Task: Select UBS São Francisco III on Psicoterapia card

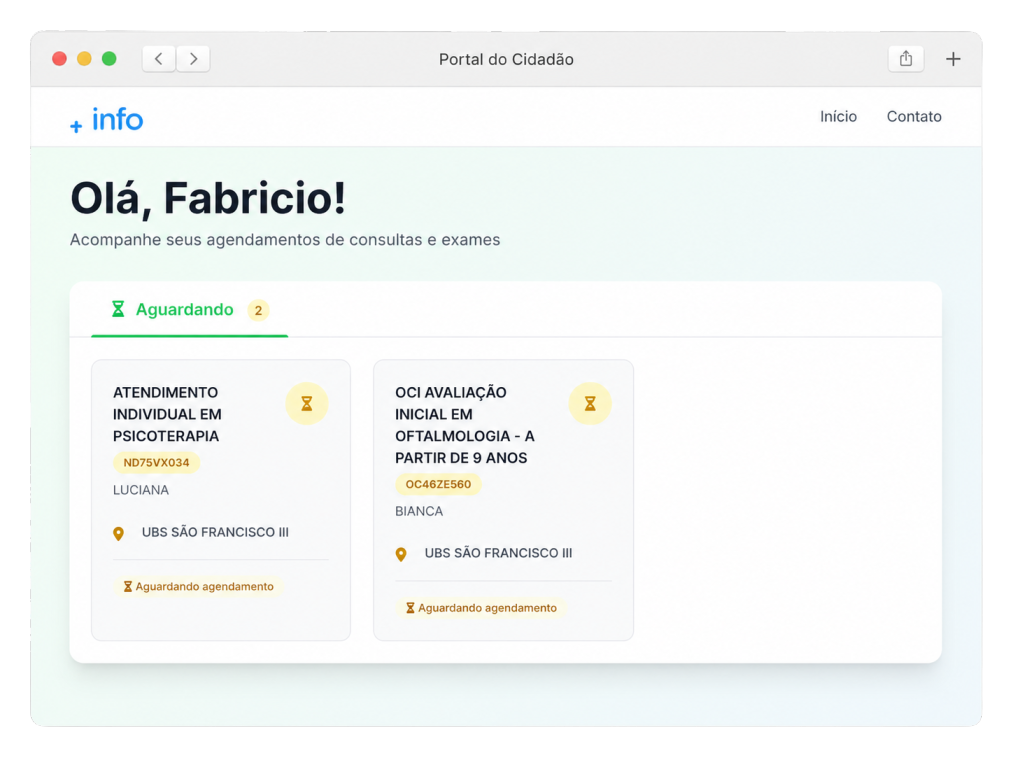Action: [215, 533]
